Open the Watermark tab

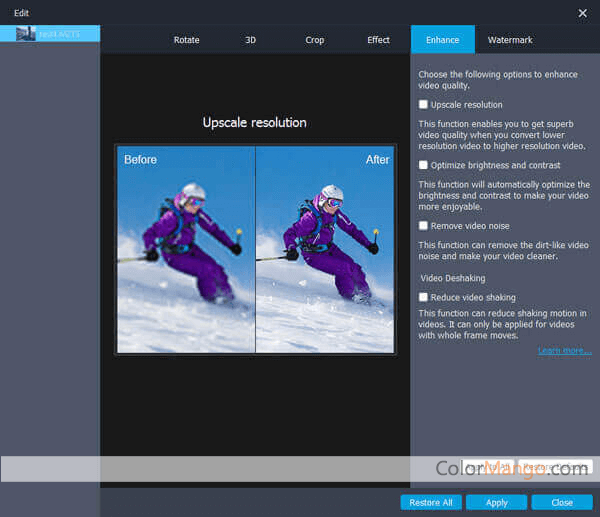510,40
